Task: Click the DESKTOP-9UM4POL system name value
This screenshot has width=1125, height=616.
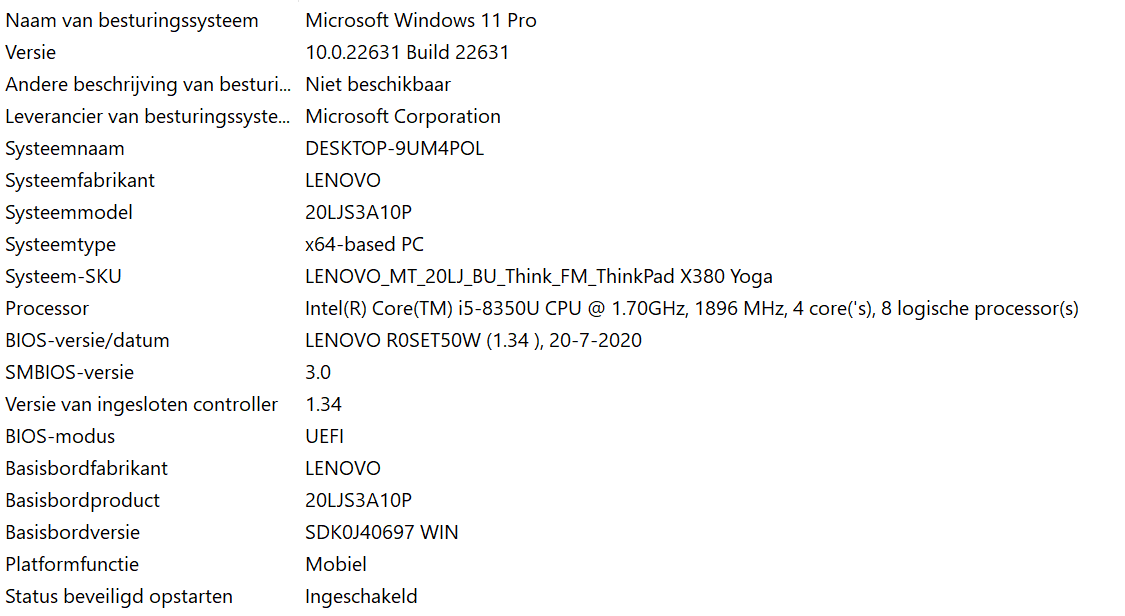Action: pos(394,149)
